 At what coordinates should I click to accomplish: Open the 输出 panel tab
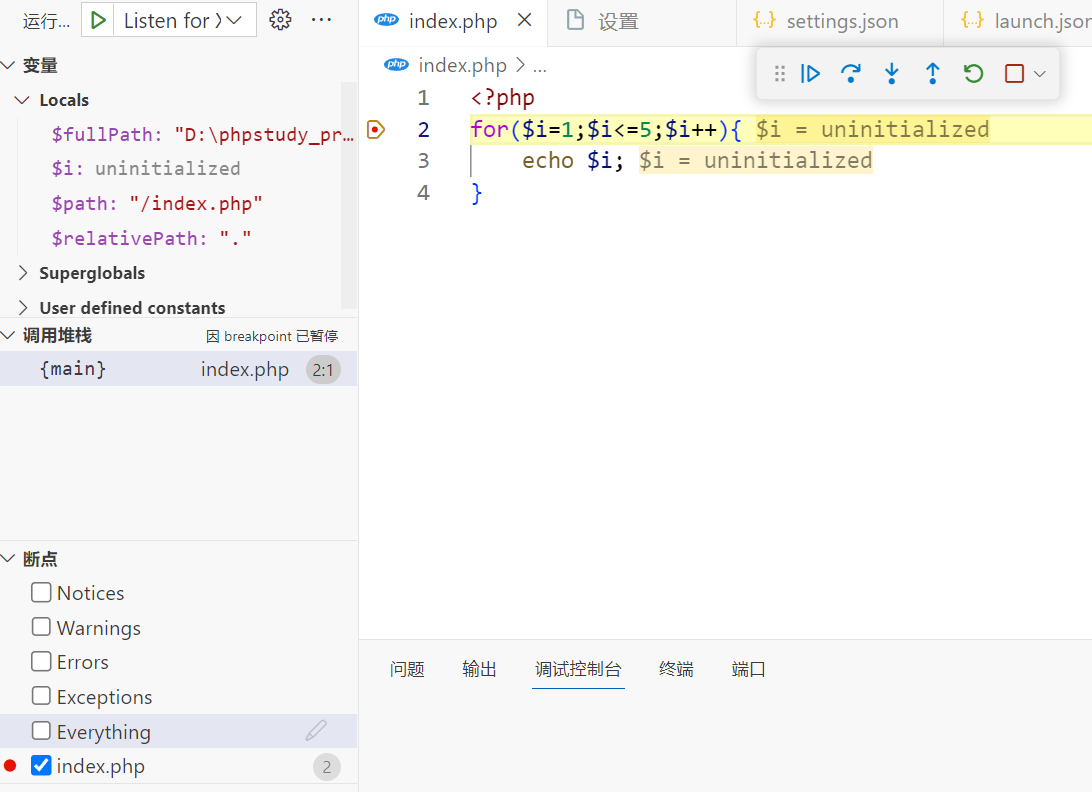click(479, 669)
